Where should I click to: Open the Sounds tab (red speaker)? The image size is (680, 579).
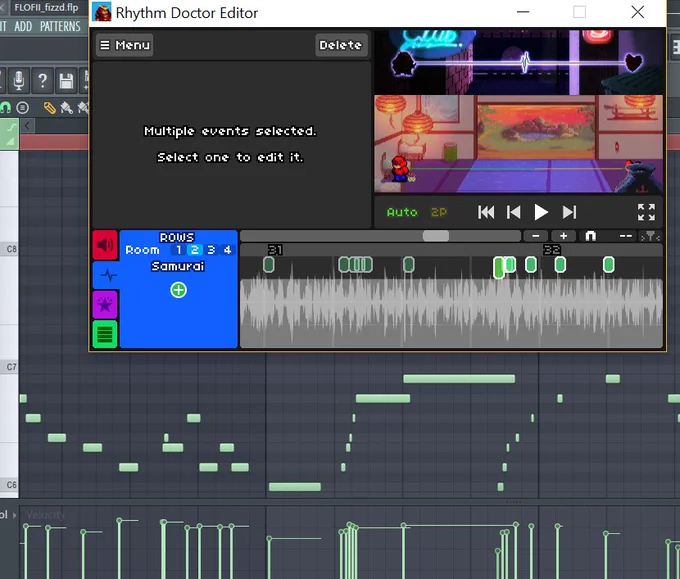click(x=105, y=245)
